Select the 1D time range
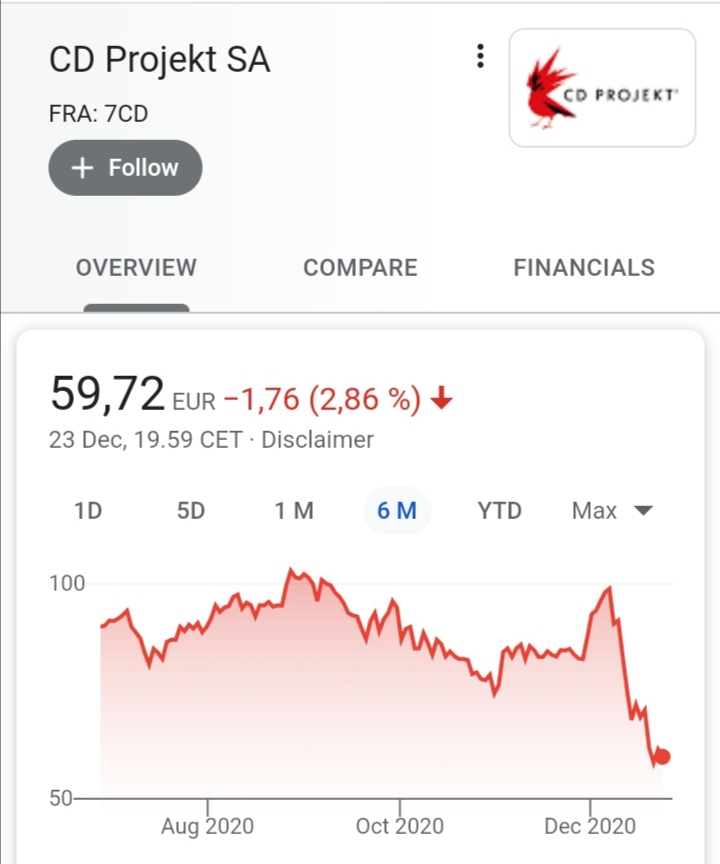 click(88, 511)
